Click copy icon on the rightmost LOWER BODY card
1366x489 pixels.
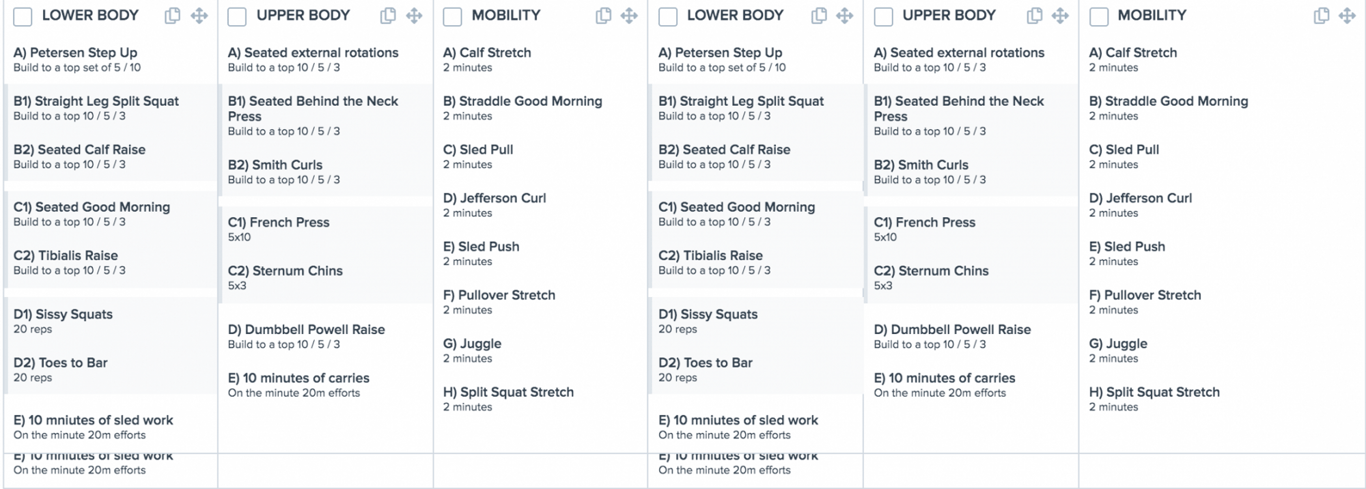tap(819, 16)
